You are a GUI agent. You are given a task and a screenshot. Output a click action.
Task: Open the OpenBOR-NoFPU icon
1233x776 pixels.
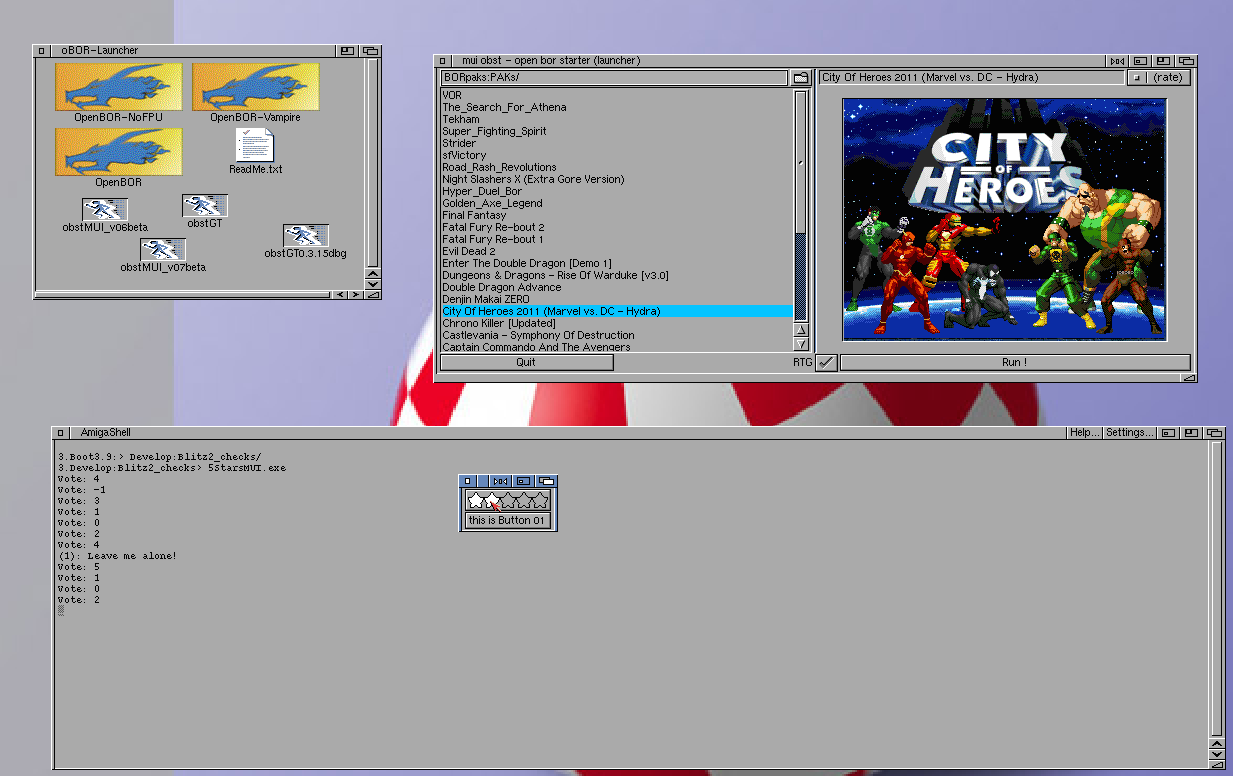pos(118,87)
